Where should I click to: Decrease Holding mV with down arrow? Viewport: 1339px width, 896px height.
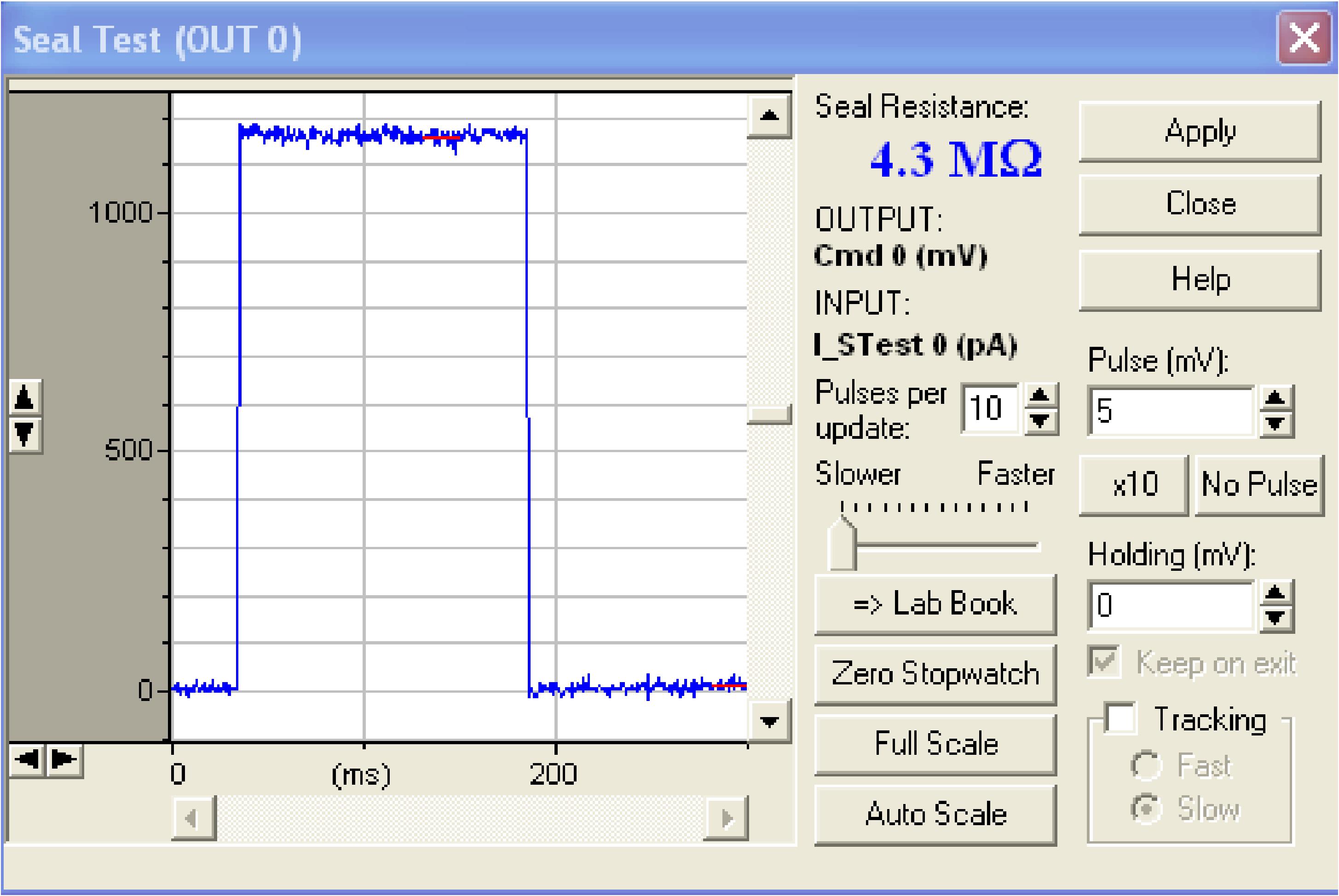click(1276, 620)
